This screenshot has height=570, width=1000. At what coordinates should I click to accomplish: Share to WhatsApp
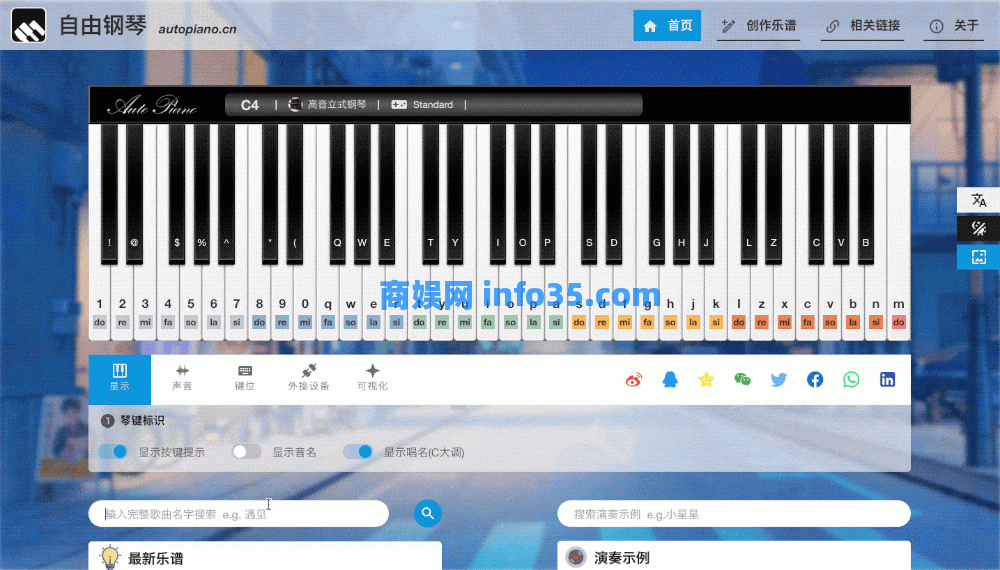851,380
